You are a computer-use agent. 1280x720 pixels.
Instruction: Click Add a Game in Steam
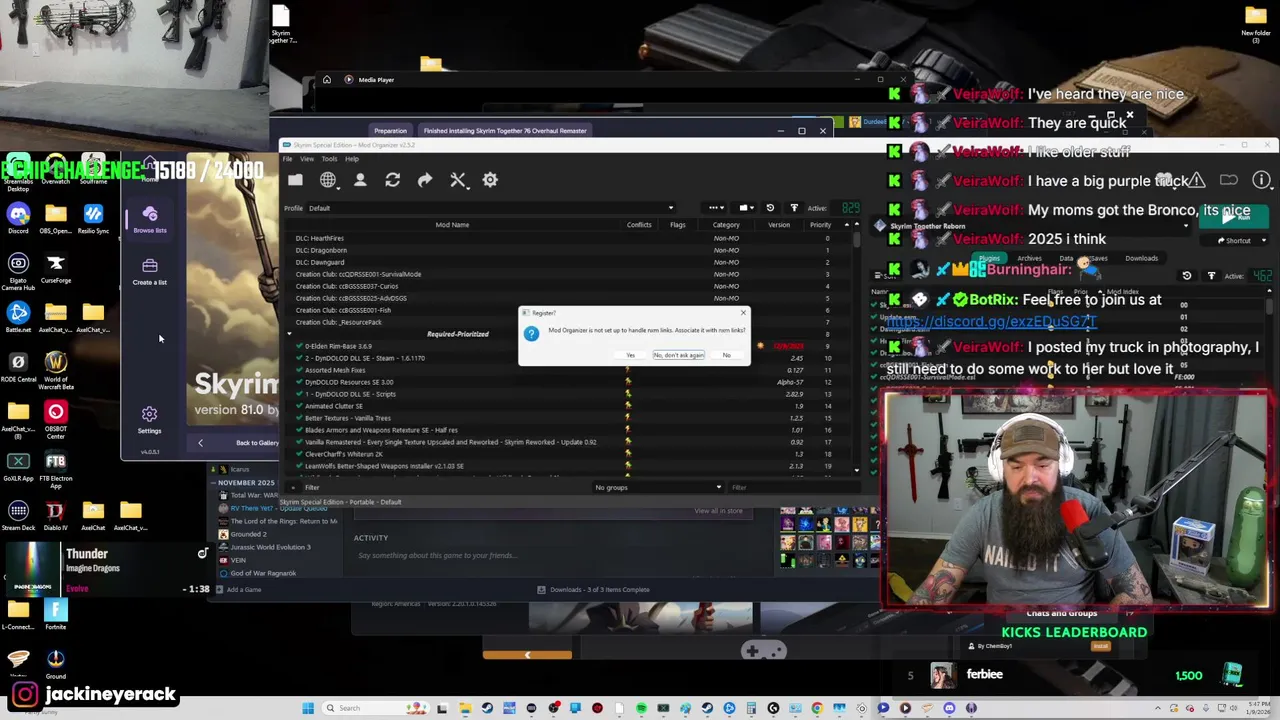tap(238, 589)
